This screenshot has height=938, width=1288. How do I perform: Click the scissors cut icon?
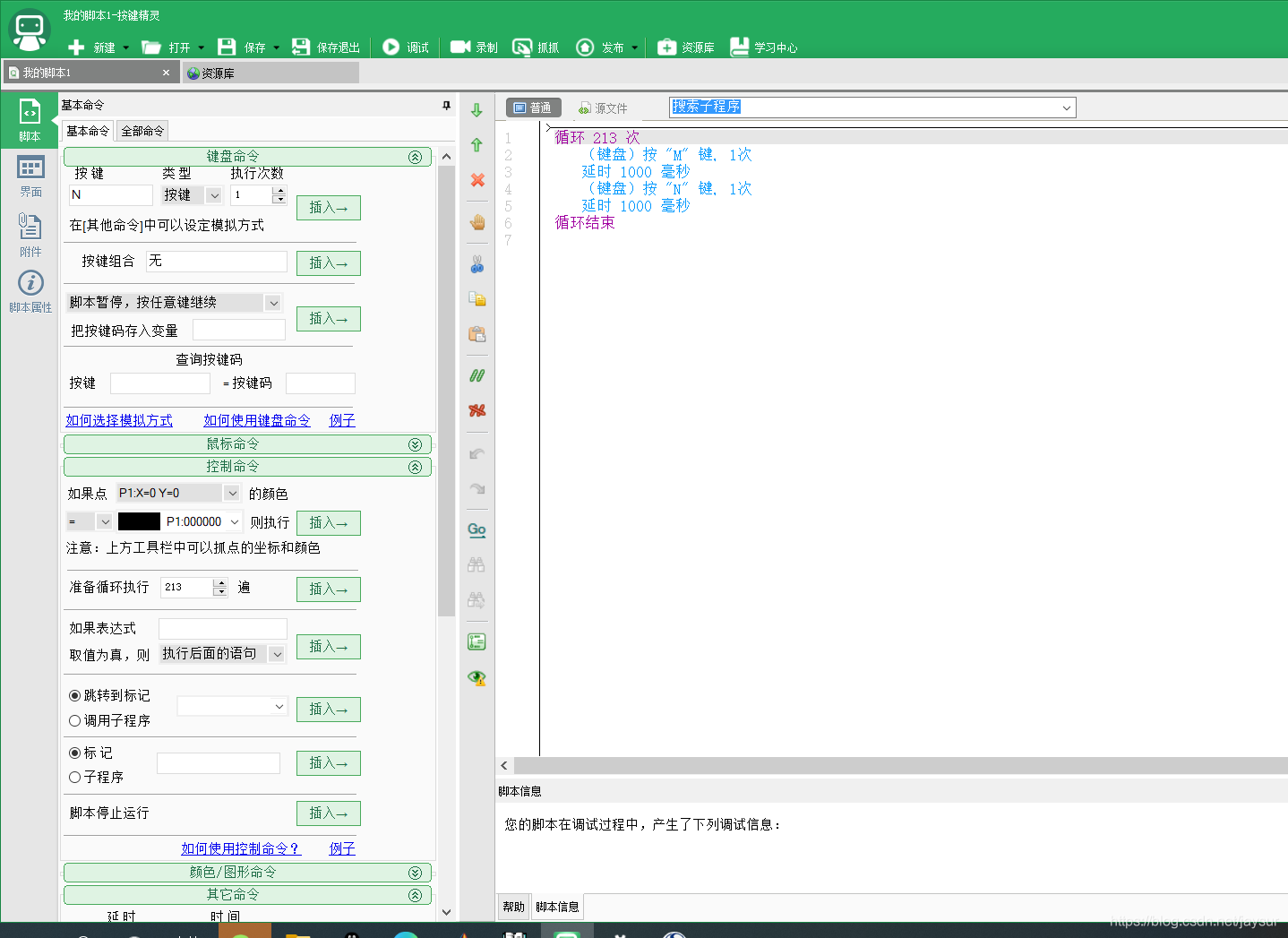tap(477, 264)
